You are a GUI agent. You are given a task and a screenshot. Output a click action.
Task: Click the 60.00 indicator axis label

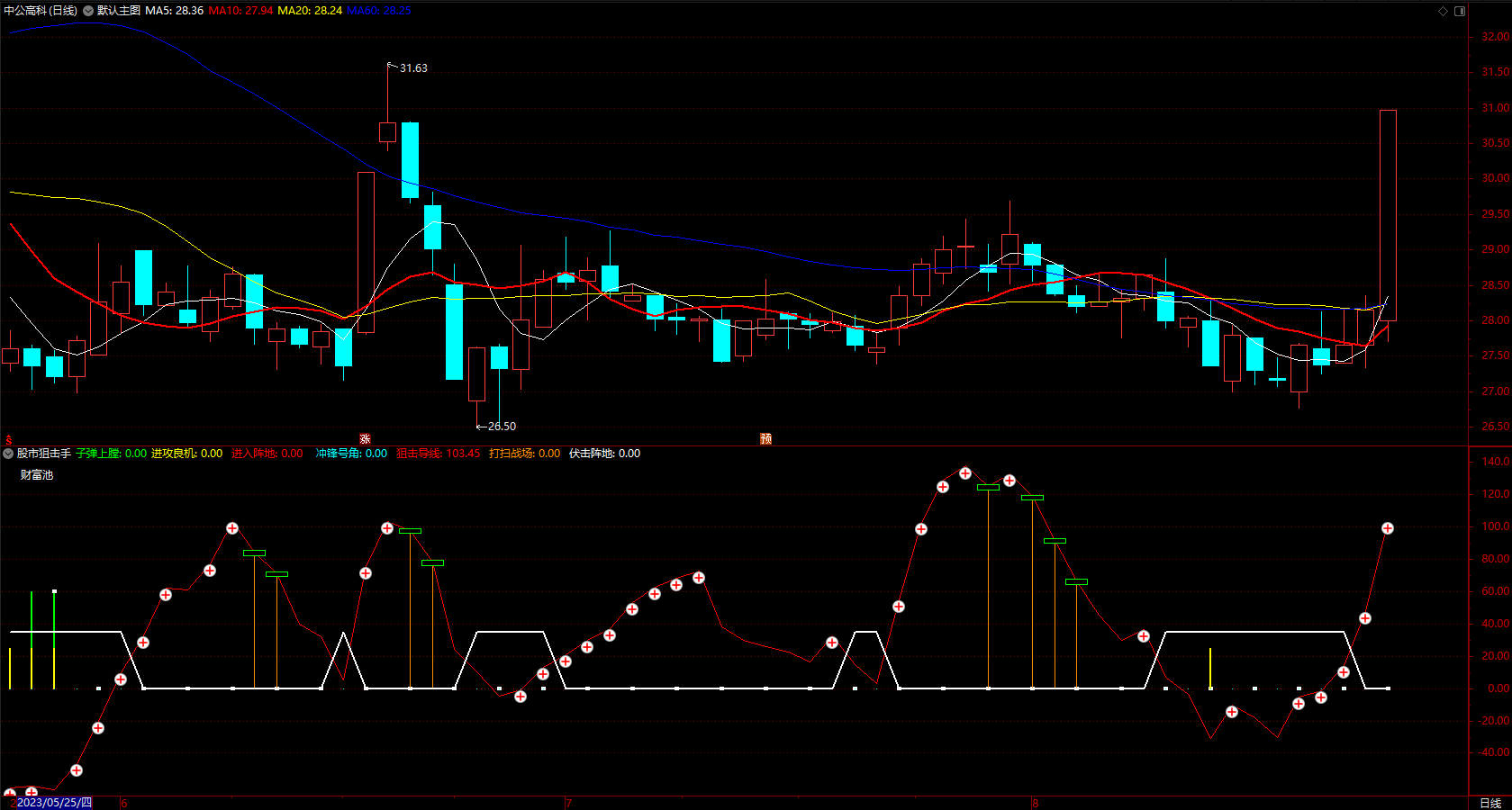click(x=1496, y=591)
